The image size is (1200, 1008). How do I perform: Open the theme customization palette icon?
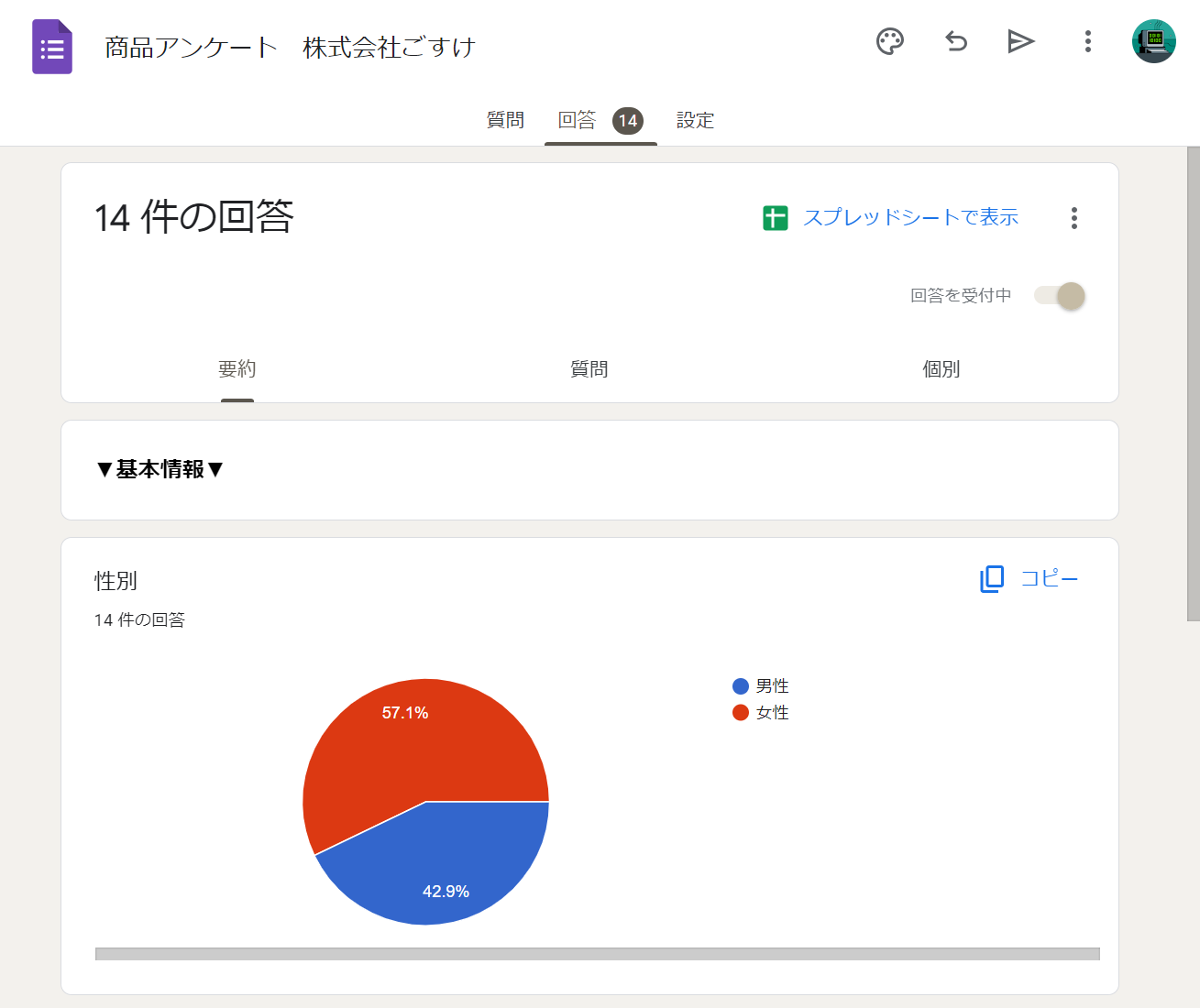[889, 41]
